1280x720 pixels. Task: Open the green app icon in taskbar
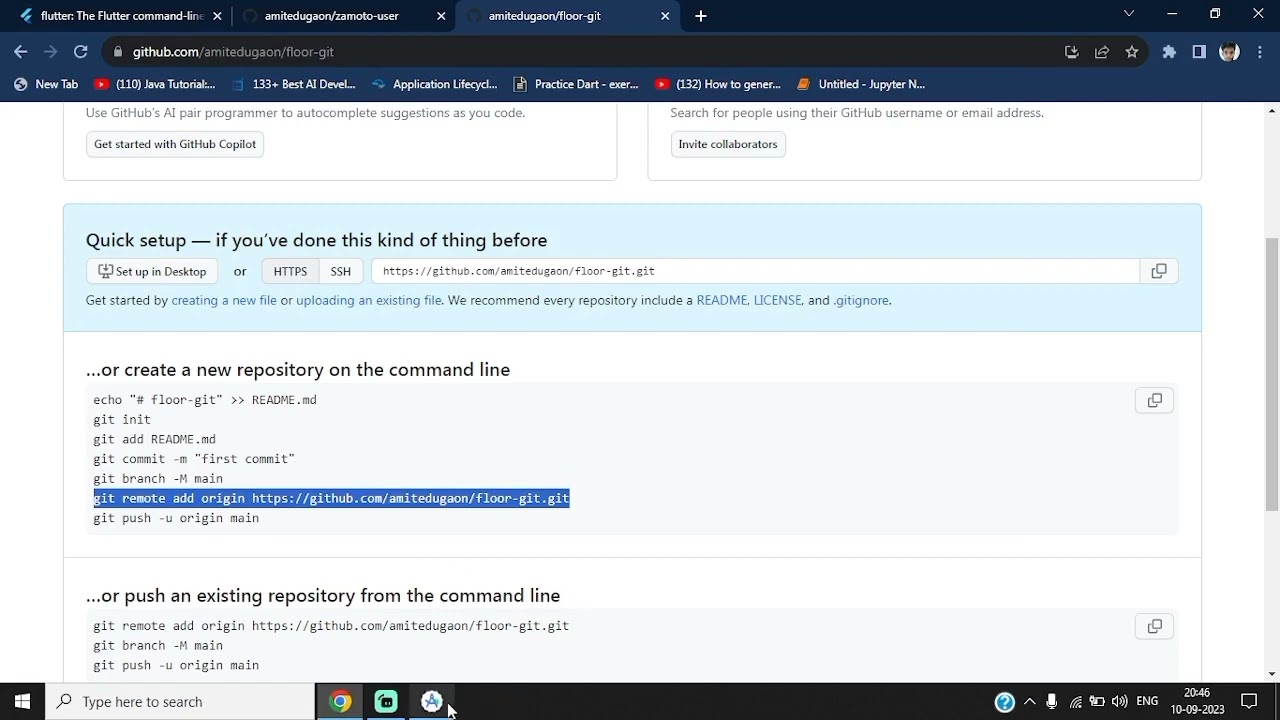point(386,701)
